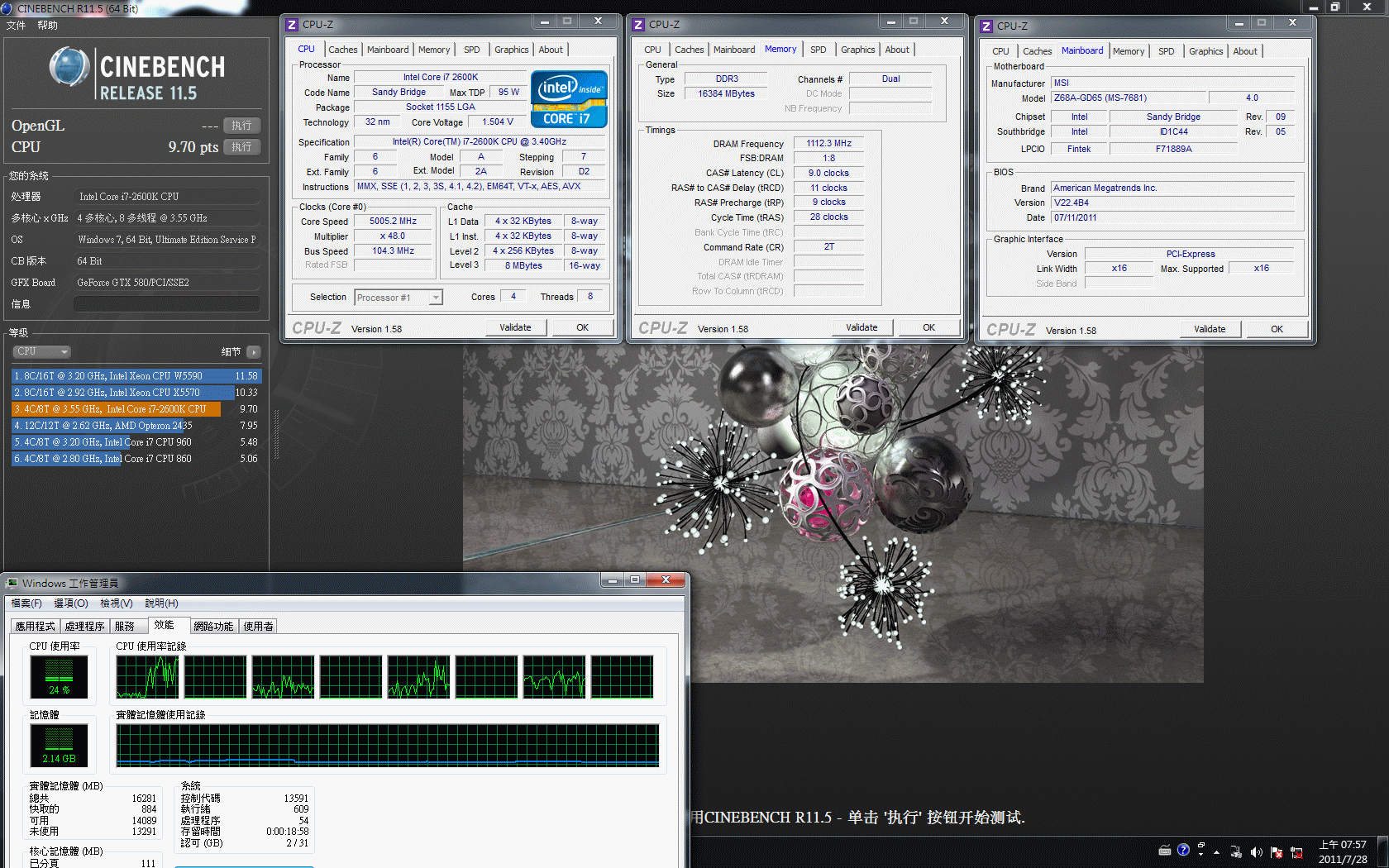Select Core i7 CPU 960 ranking row
This screenshot has width=1389, height=868.
click(x=136, y=442)
